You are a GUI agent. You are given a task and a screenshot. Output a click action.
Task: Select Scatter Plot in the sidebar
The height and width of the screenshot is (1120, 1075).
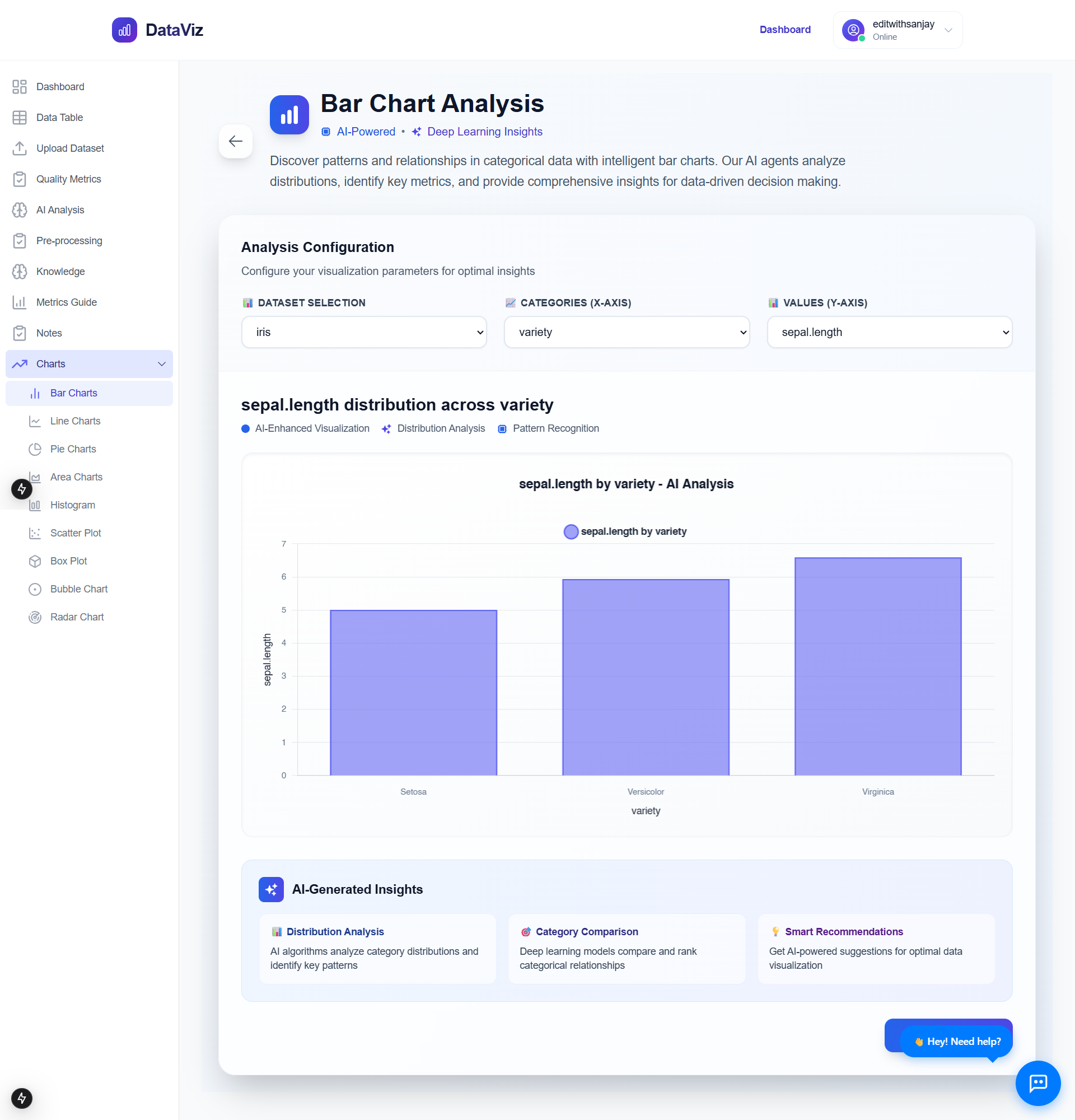(x=76, y=533)
